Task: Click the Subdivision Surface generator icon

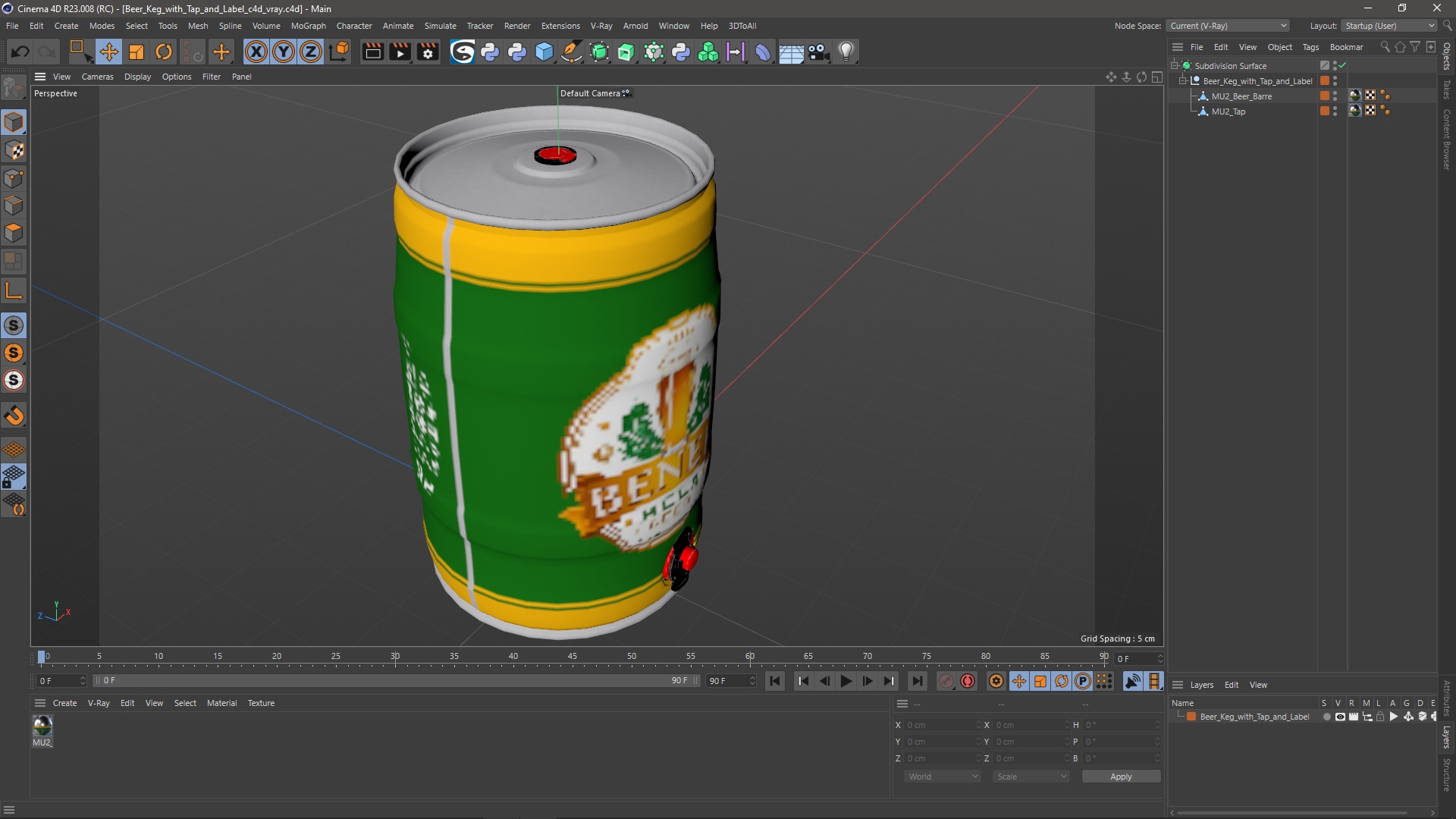Action: (599, 52)
